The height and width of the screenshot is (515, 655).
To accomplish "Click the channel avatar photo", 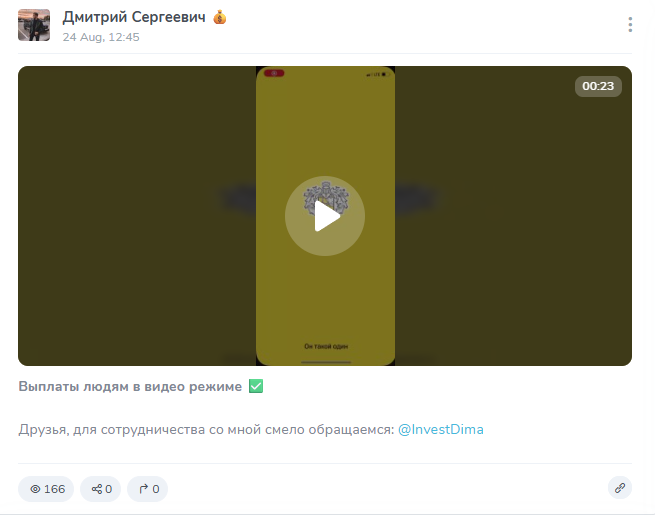I will tap(34, 25).
